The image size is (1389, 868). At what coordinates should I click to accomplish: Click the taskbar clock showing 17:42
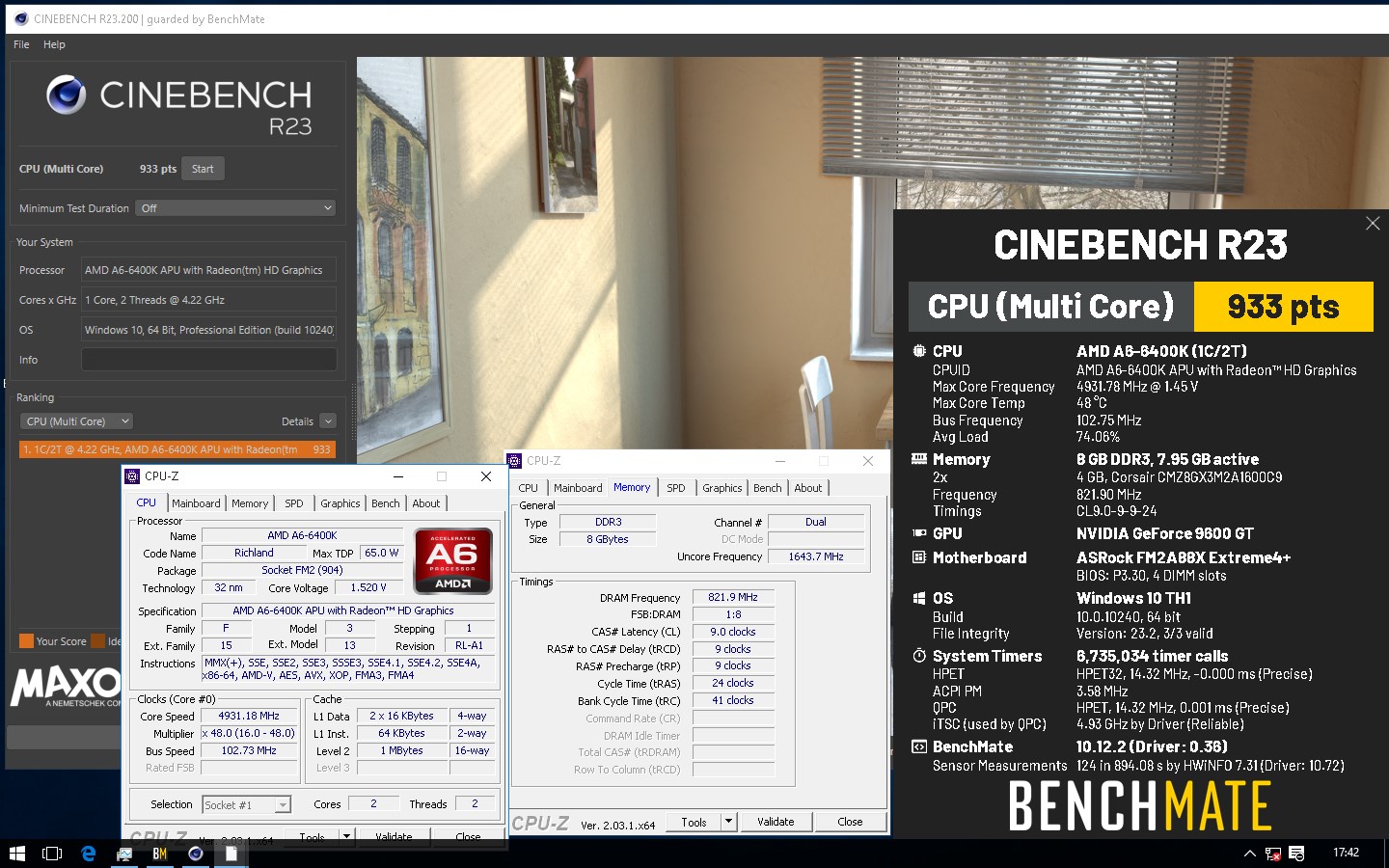[x=1346, y=853]
